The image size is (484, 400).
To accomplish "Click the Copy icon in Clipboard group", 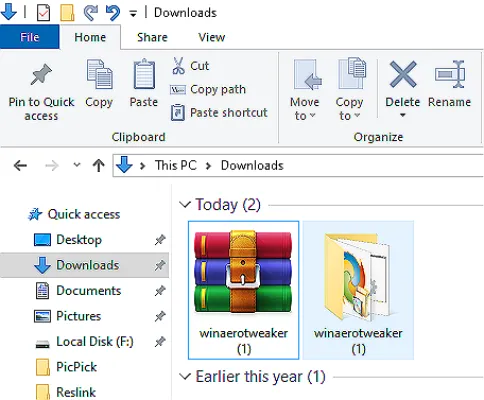I will 99,74.
